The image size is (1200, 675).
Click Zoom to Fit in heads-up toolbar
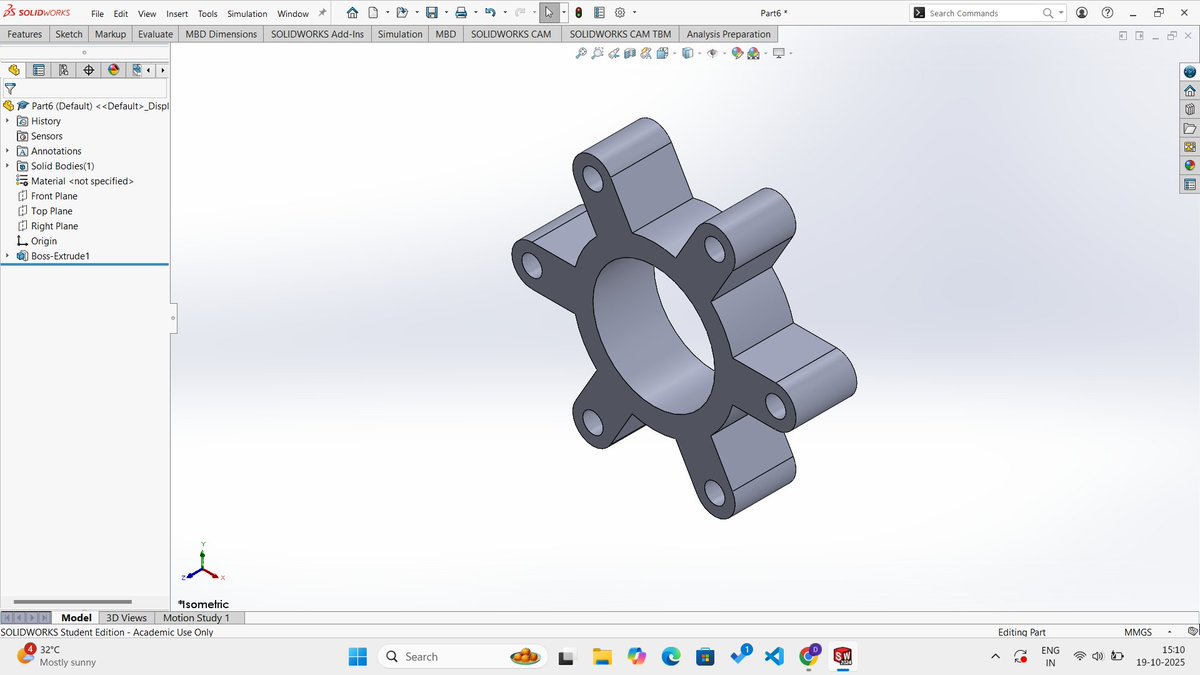click(x=581, y=53)
